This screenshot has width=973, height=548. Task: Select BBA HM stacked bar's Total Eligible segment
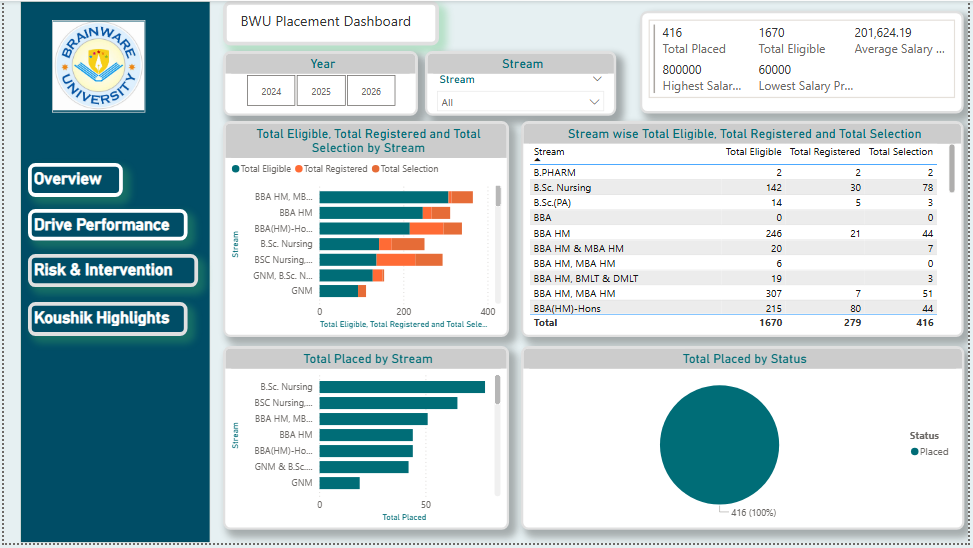click(370, 213)
